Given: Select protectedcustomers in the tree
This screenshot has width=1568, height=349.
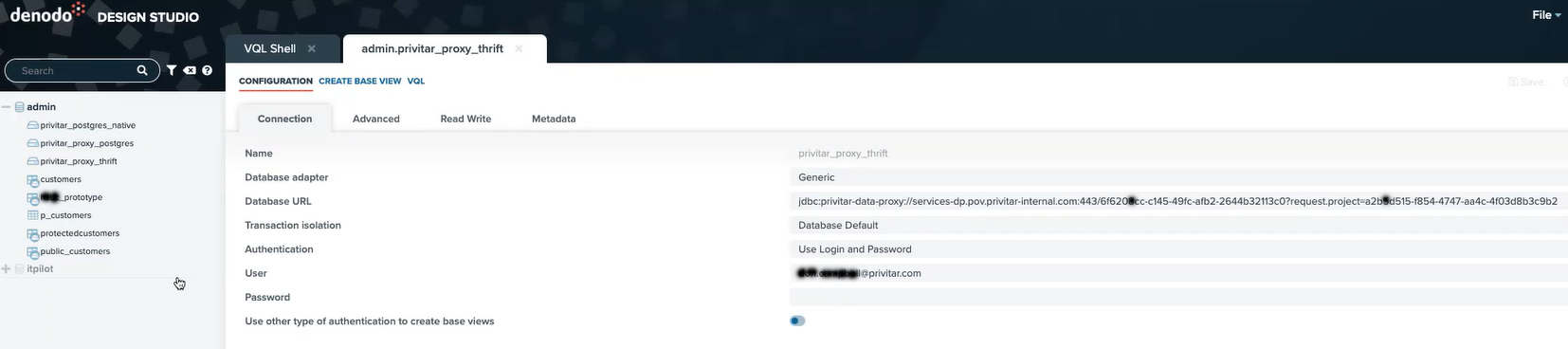Looking at the screenshot, I should [x=80, y=233].
